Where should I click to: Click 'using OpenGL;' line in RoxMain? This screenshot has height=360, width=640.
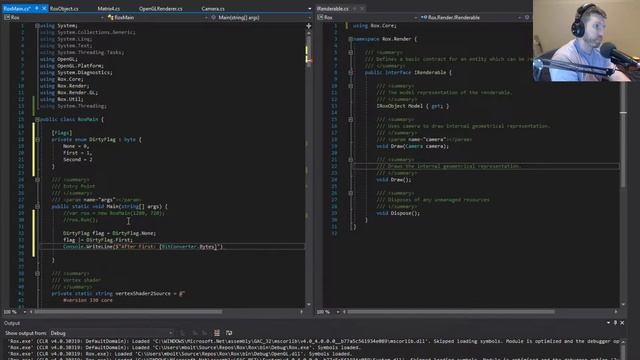pos(59,59)
